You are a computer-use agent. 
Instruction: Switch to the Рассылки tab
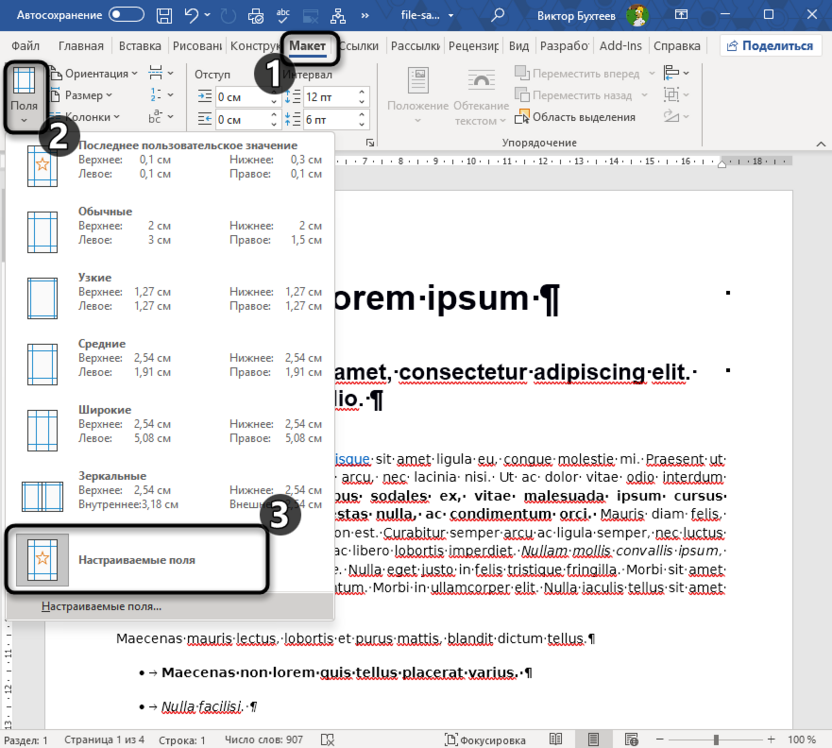click(415, 46)
